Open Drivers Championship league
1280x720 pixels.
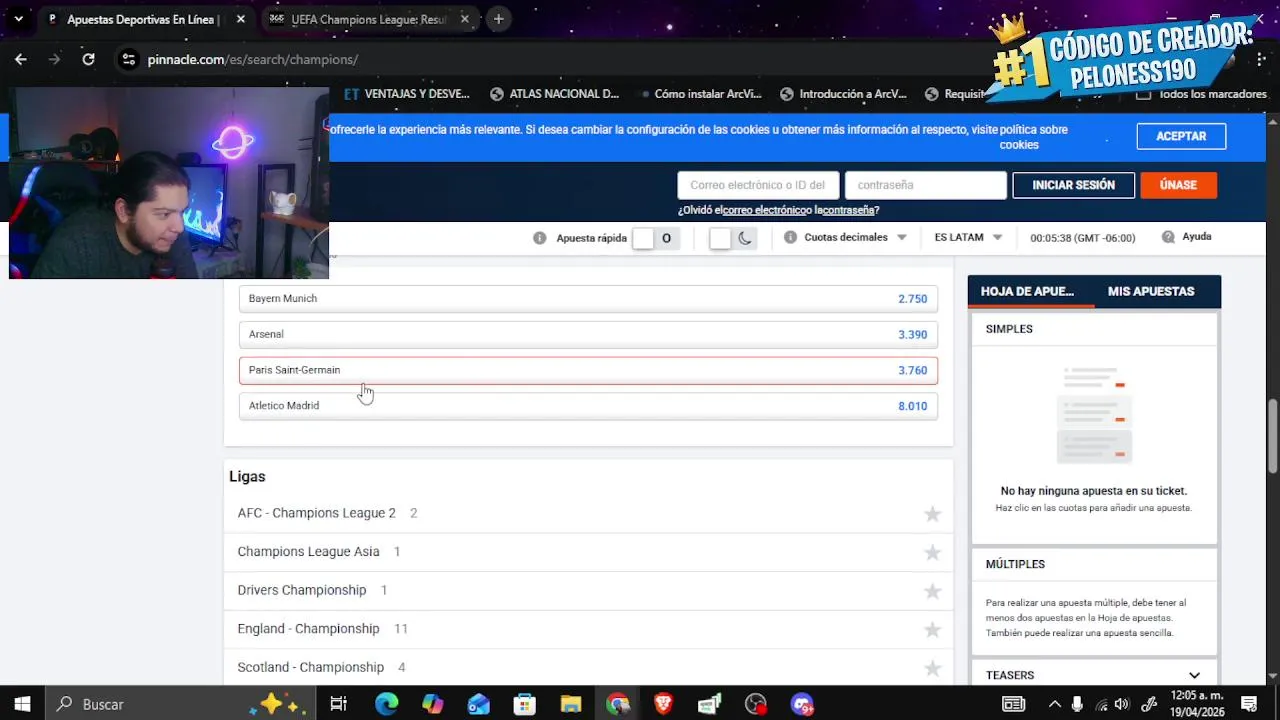301,590
